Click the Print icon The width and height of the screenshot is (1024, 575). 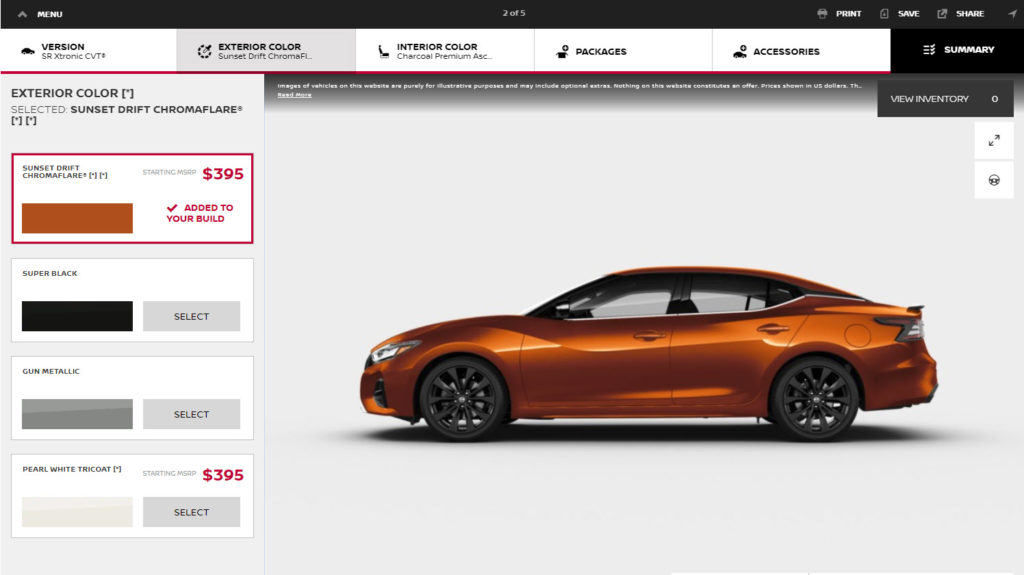822,14
